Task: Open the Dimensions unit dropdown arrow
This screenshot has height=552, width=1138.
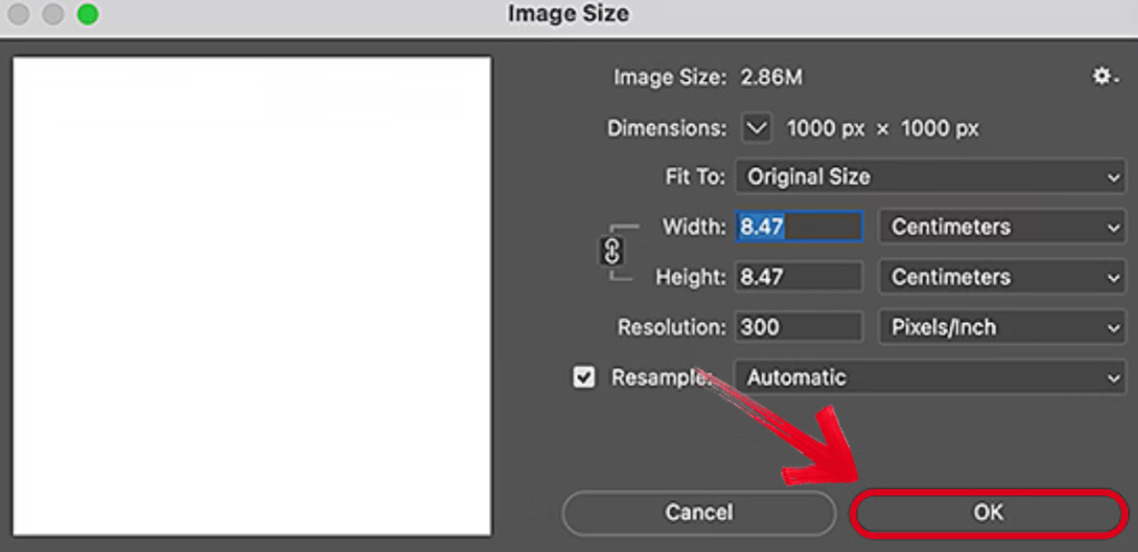Action: pyautogui.click(x=757, y=128)
